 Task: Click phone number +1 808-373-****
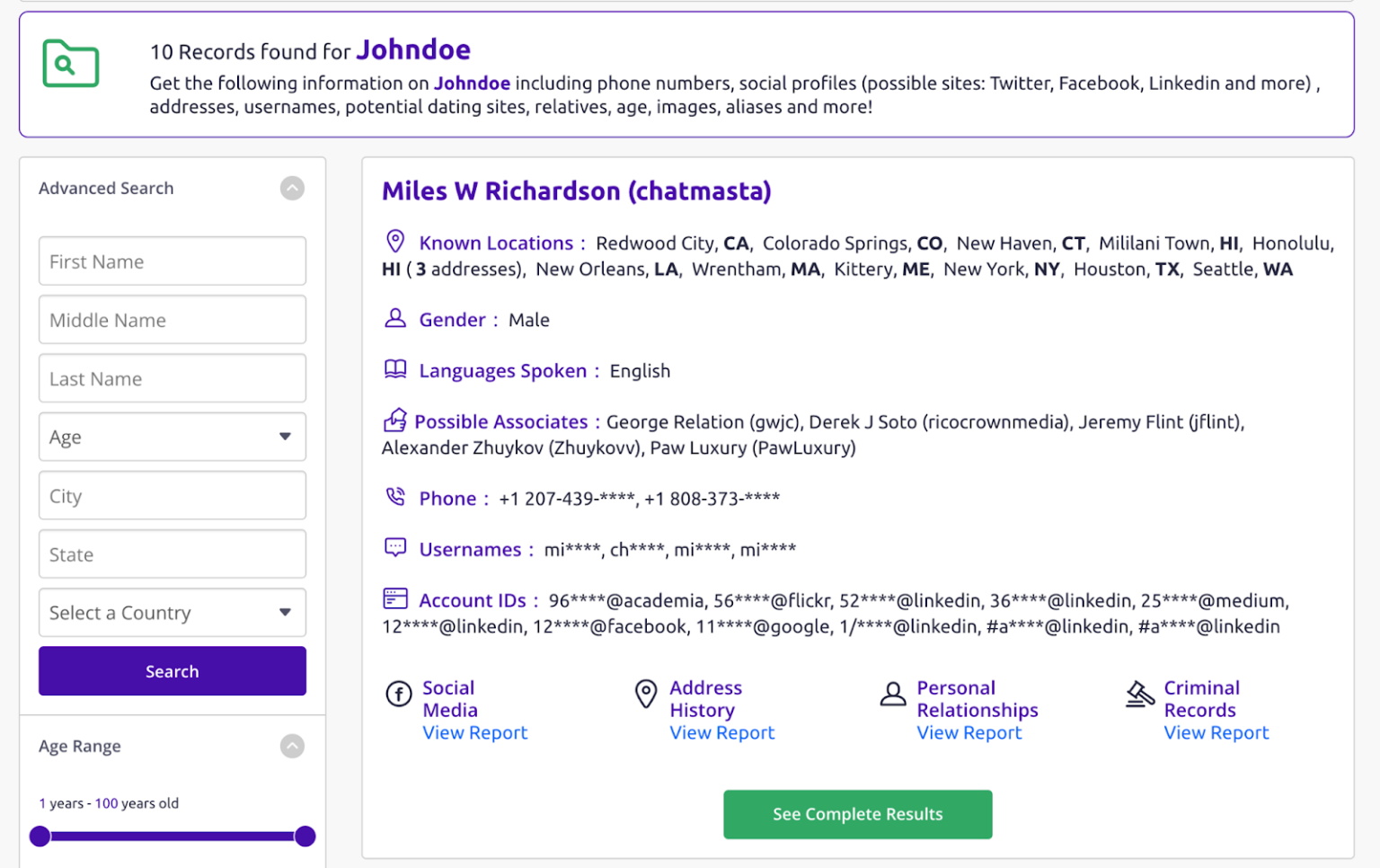[712, 499]
